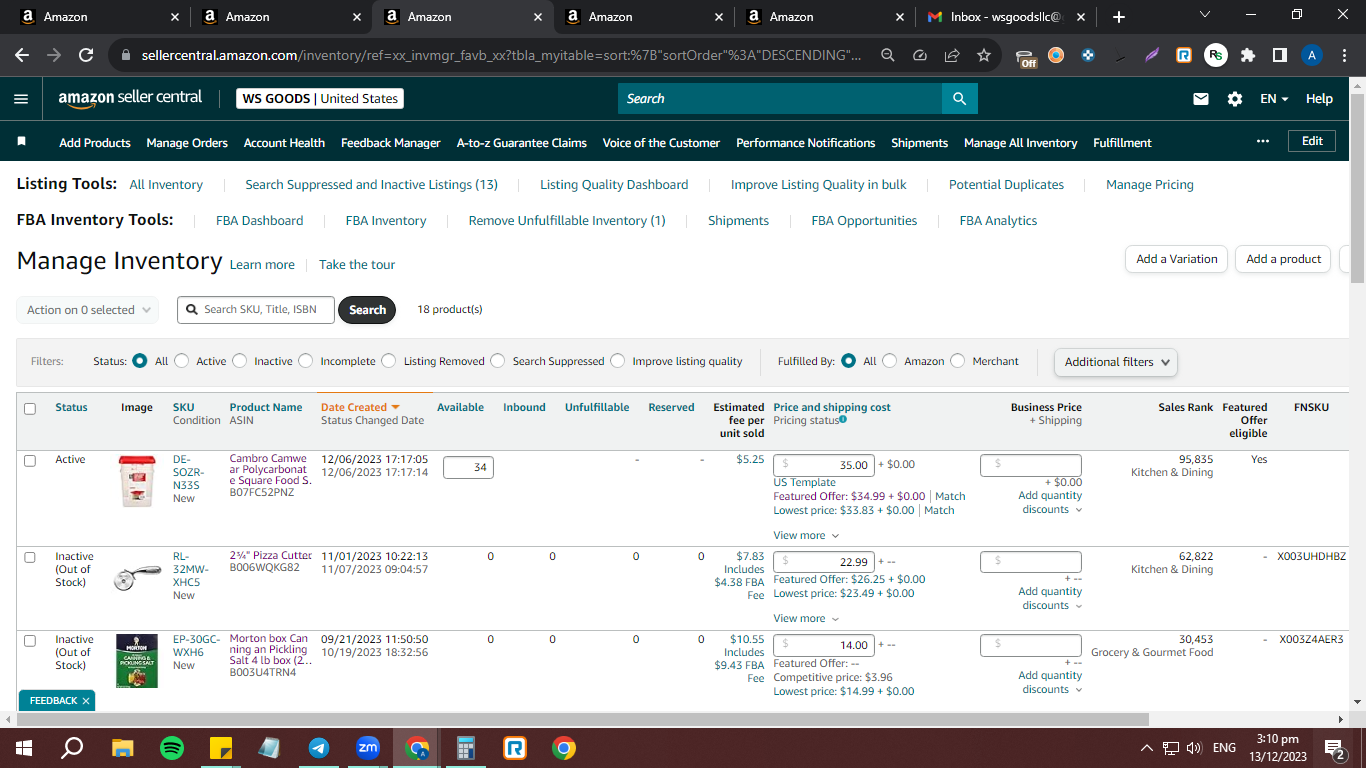Check the Pizza Cutter row checkbox
Viewport: 1366px width, 768px height.
[30, 557]
